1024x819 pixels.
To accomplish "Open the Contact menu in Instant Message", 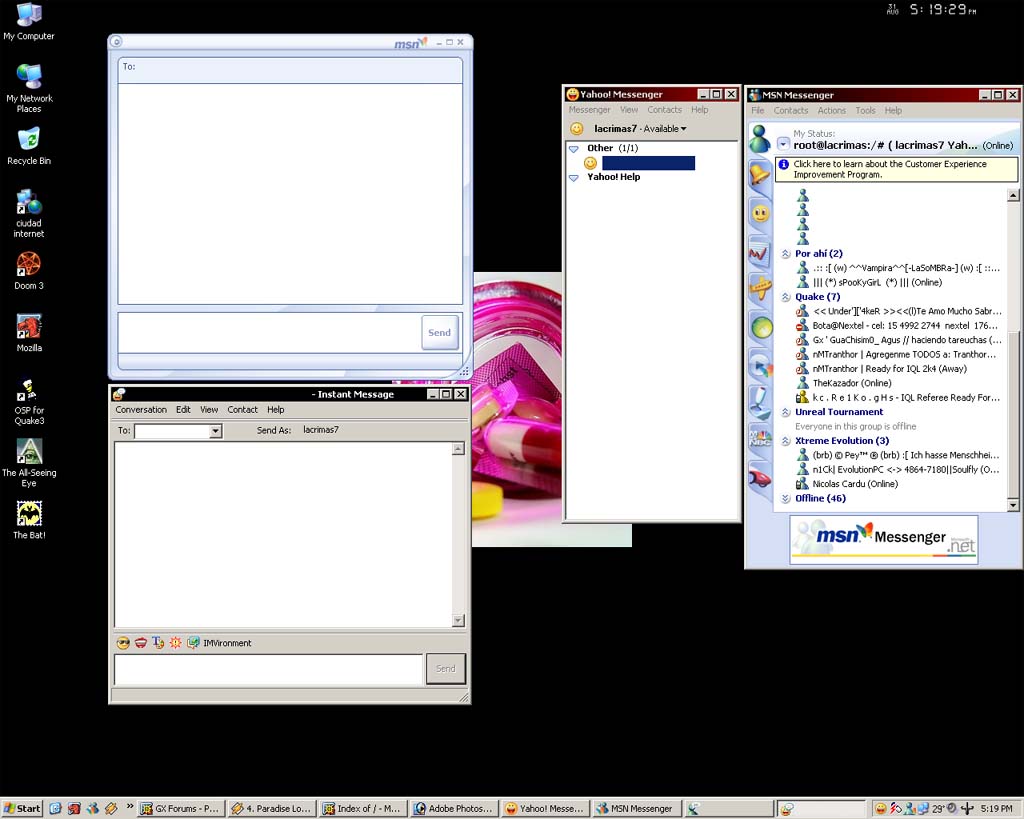I will click(x=242, y=410).
